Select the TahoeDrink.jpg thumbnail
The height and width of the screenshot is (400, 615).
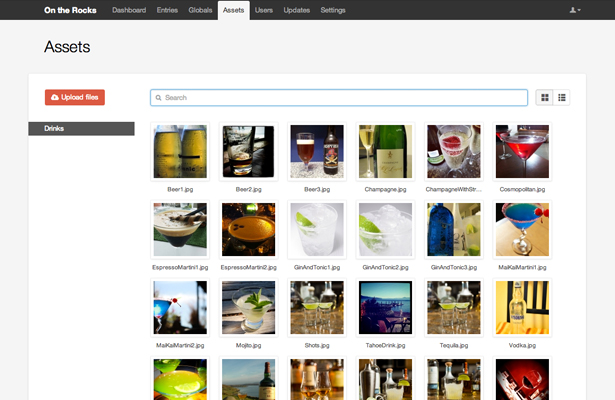point(386,307)
